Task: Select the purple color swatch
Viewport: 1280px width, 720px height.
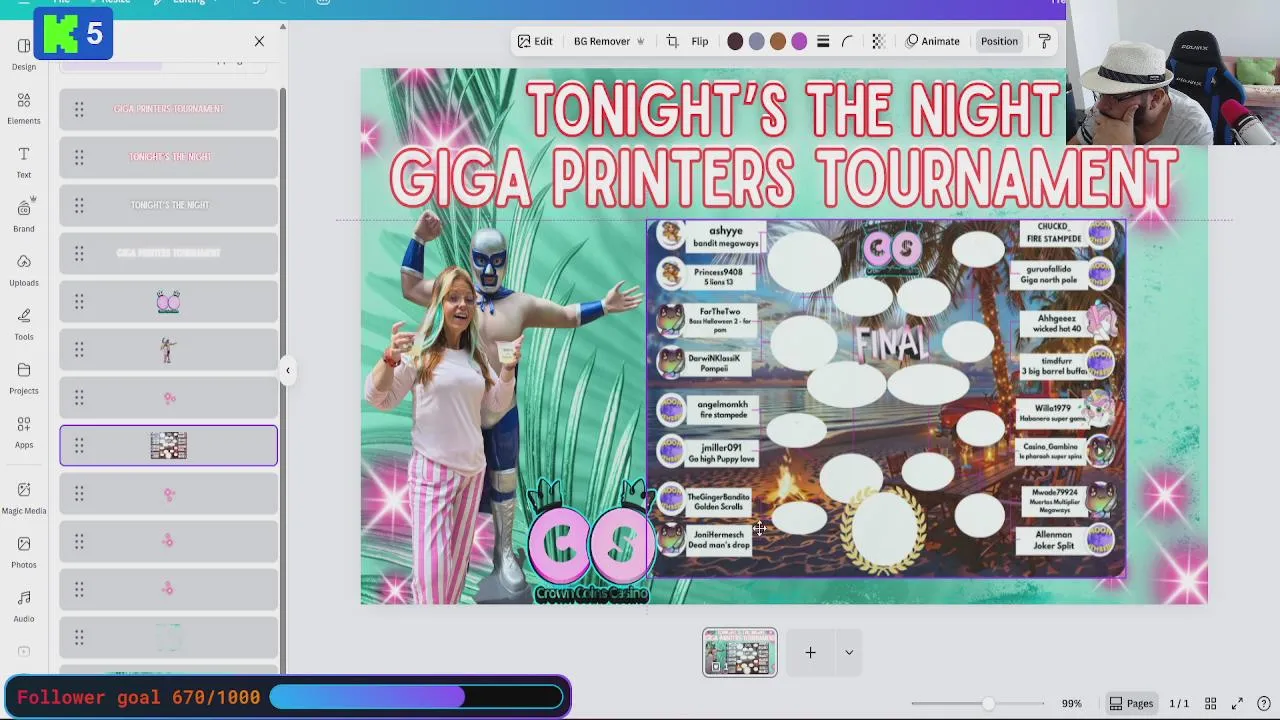Action: click(x=799, y=41)
